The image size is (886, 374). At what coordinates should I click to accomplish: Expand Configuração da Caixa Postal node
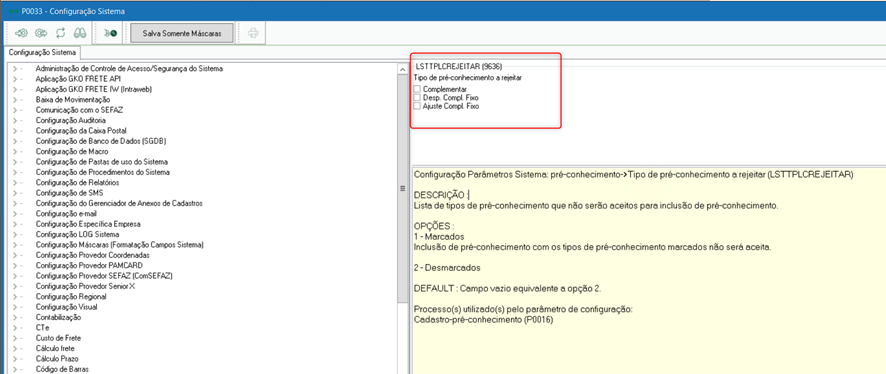pos(14,131)
